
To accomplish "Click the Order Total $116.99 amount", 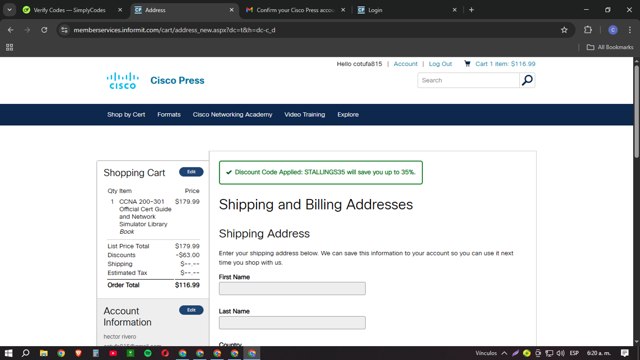I will tap(187, 285).
